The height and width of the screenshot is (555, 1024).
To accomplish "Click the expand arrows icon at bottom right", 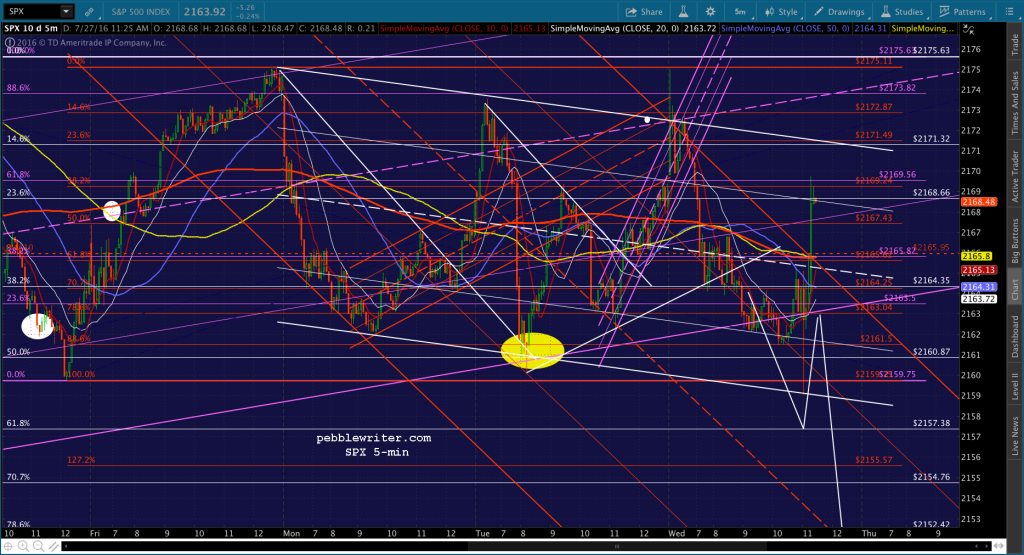I will [998, 547].
